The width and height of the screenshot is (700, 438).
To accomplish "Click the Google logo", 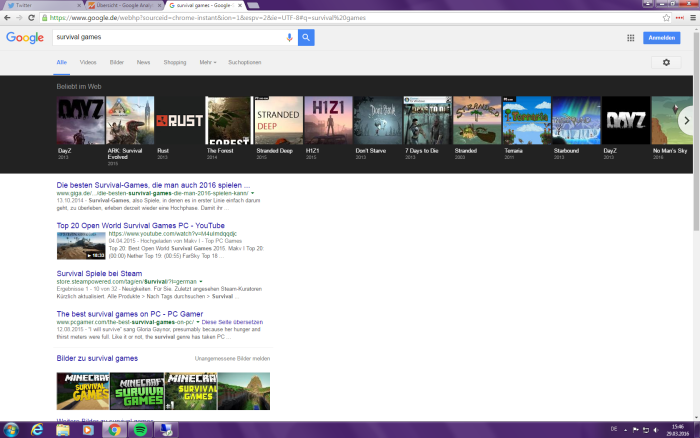I will tap(25, 38).
